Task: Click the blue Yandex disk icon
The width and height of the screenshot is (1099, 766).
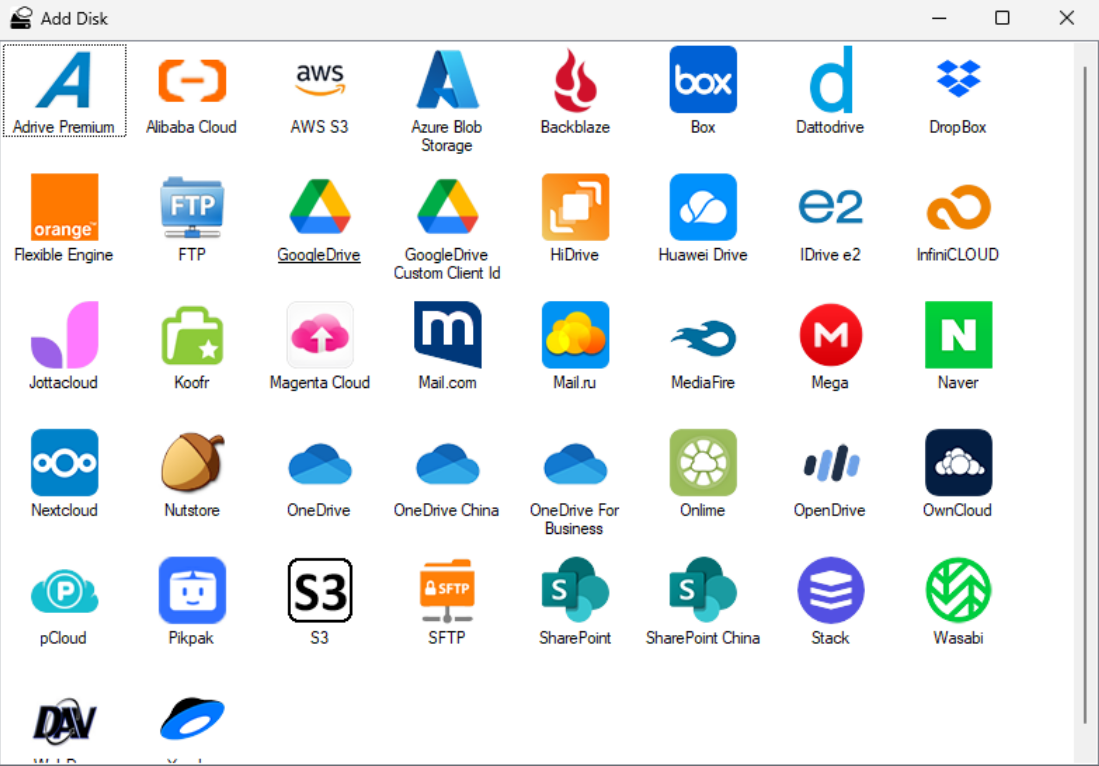Action: 191,719
